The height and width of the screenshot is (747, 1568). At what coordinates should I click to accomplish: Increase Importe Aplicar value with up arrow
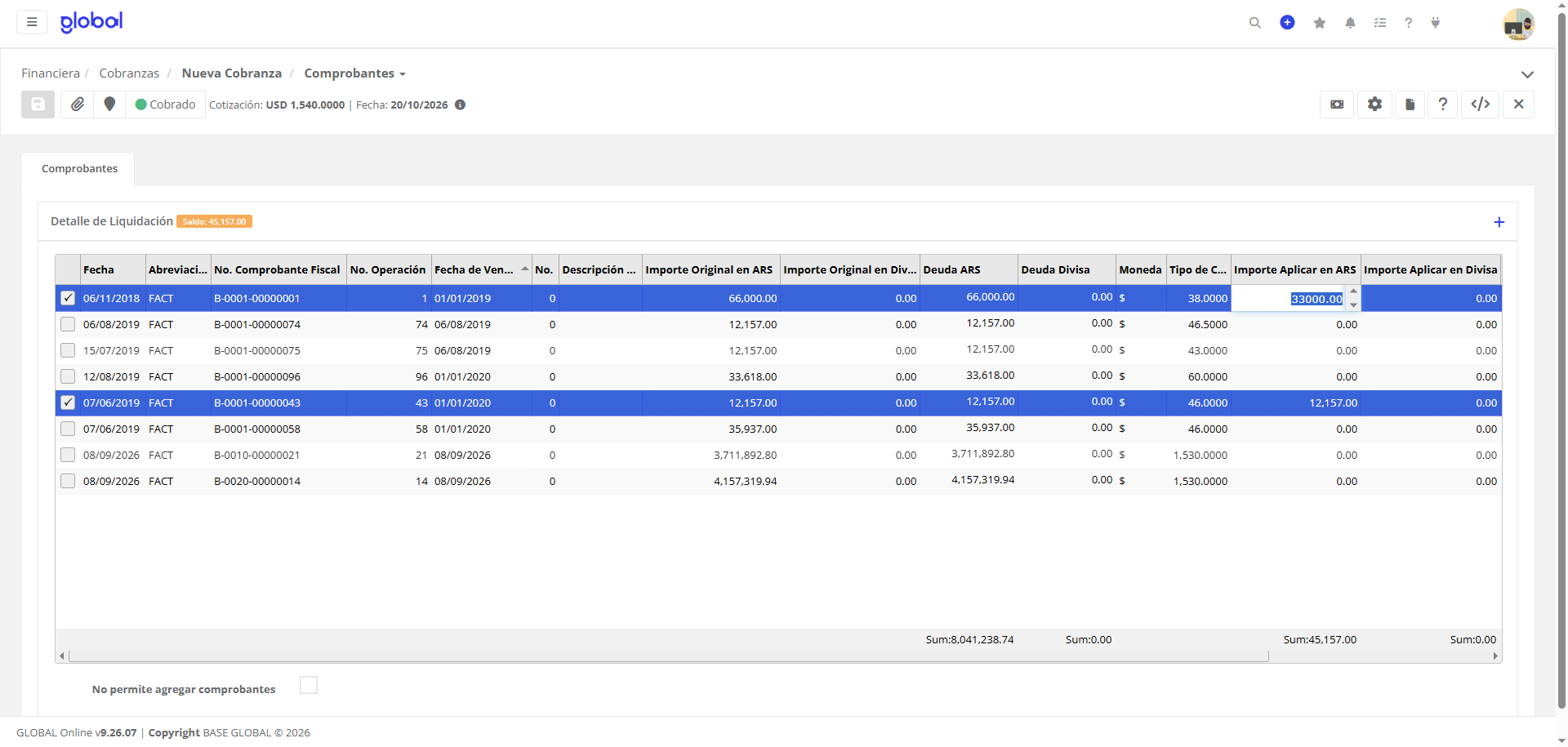click(x=1353, y=291)
